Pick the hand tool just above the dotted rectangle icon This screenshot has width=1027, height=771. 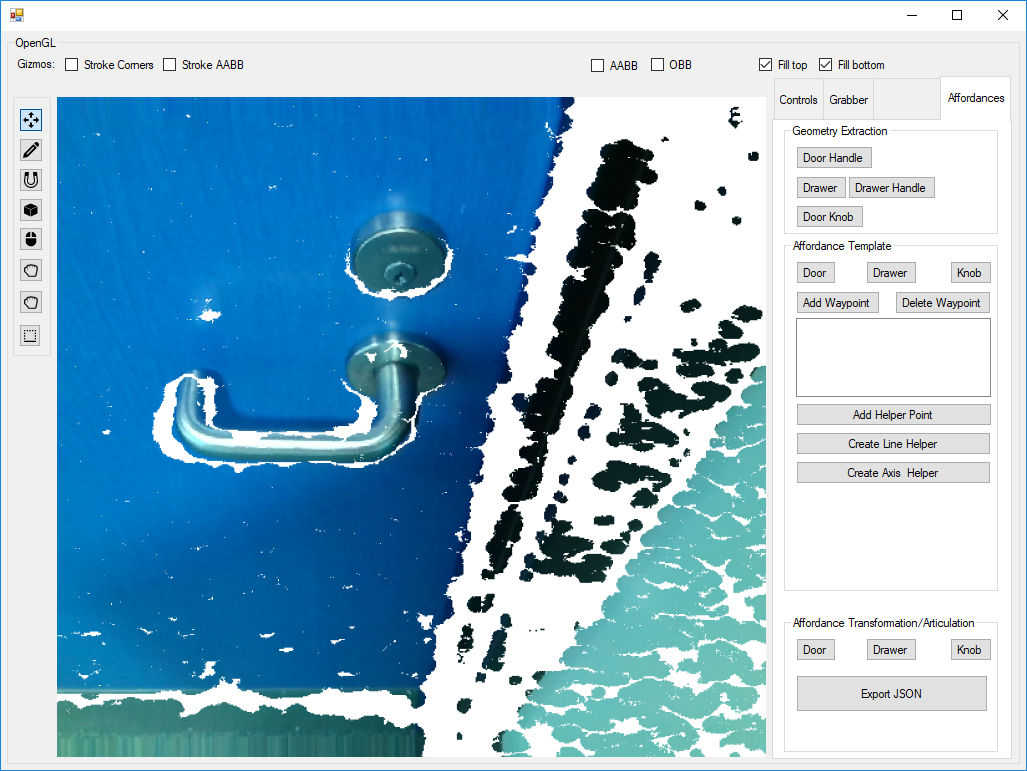coord(31,302)
